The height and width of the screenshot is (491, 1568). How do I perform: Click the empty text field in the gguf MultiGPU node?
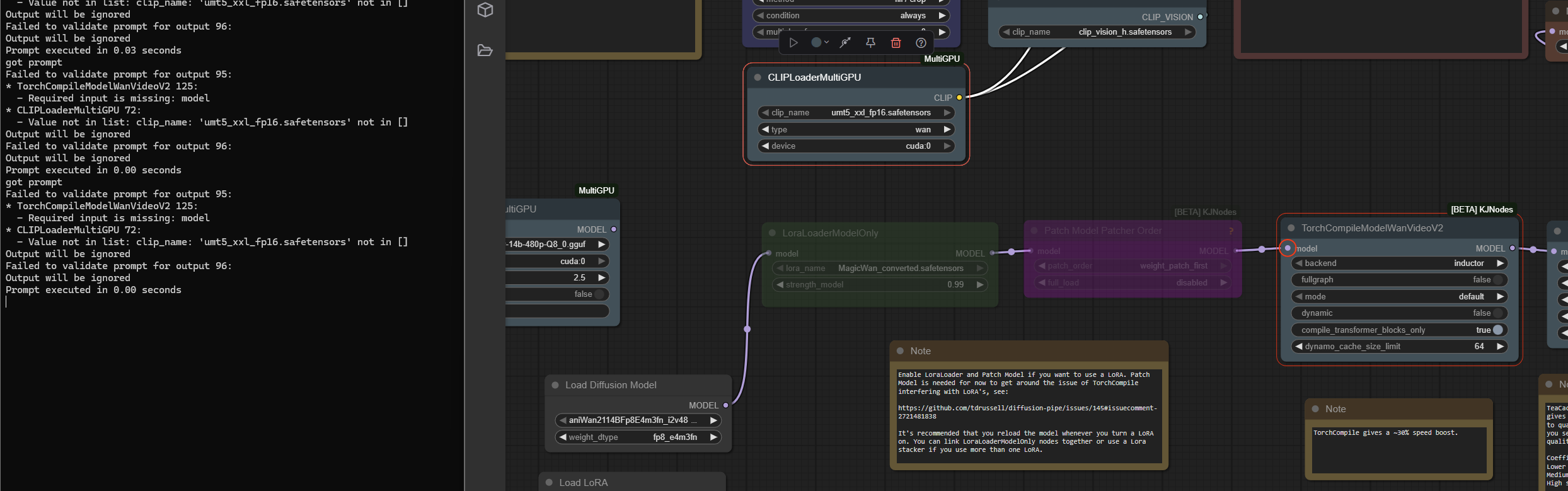(557, 311)
